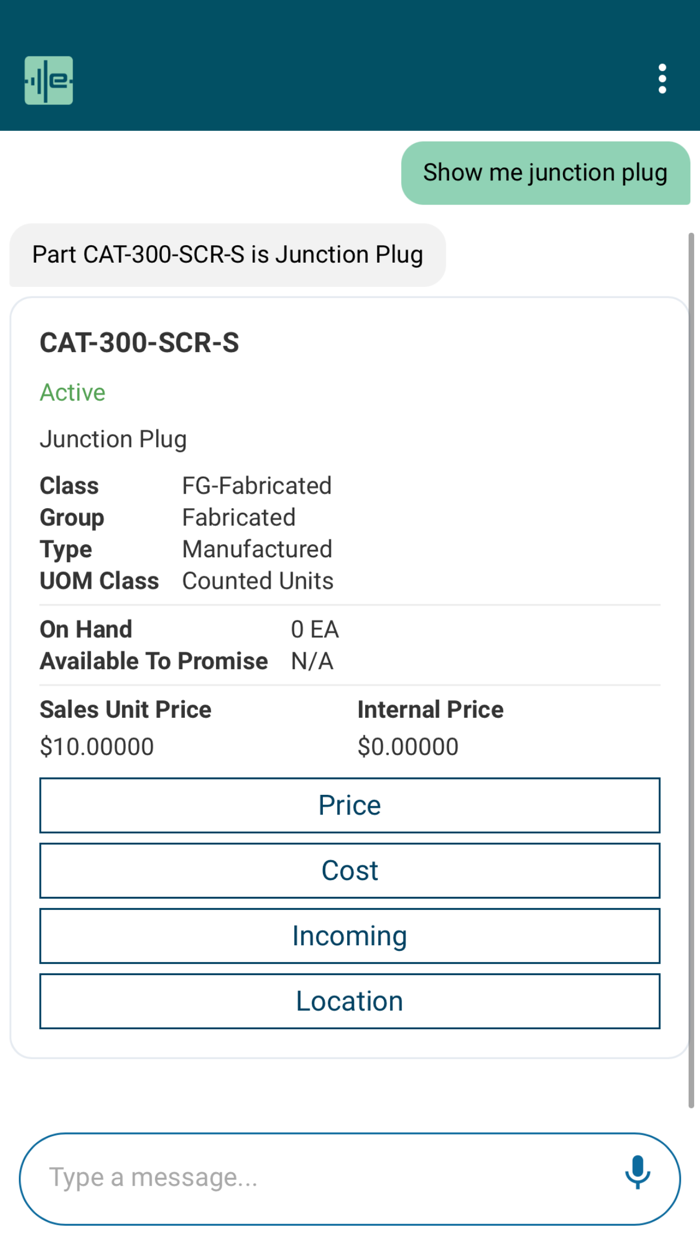
Task: Tap the Sales Unit Price value $10.00000
Action: [97, 747]
